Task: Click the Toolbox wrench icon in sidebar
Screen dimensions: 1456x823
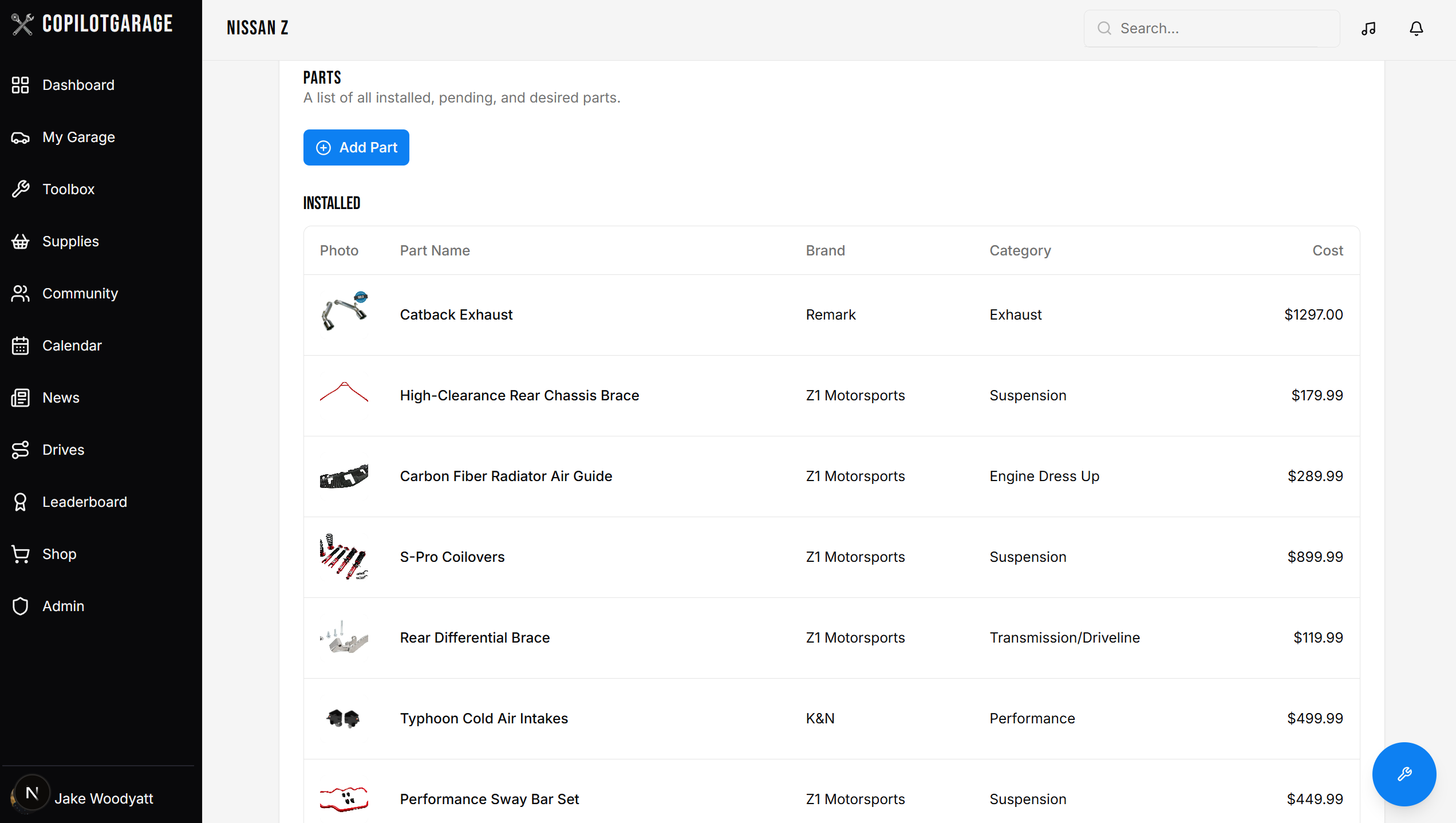Action: pyautogui.click(x=21, y=189)
